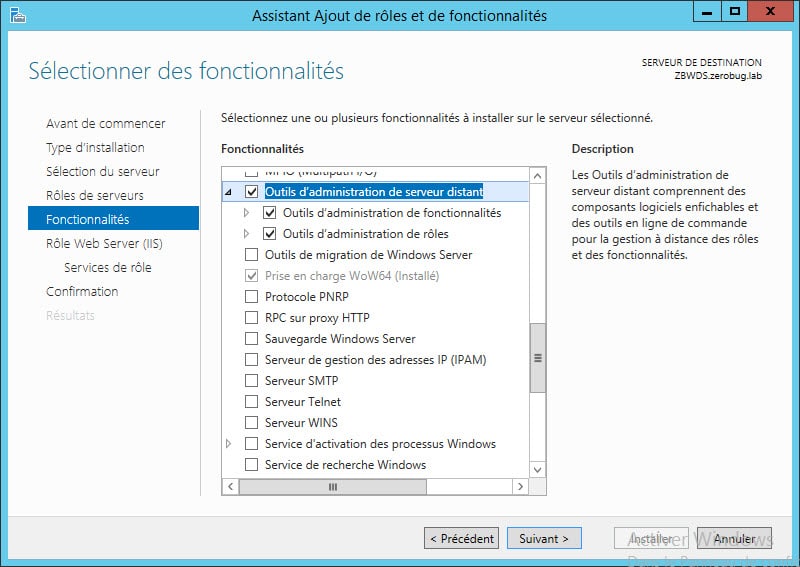
Task: Go to the Confirmation step
Action: [x=82, y=291]
